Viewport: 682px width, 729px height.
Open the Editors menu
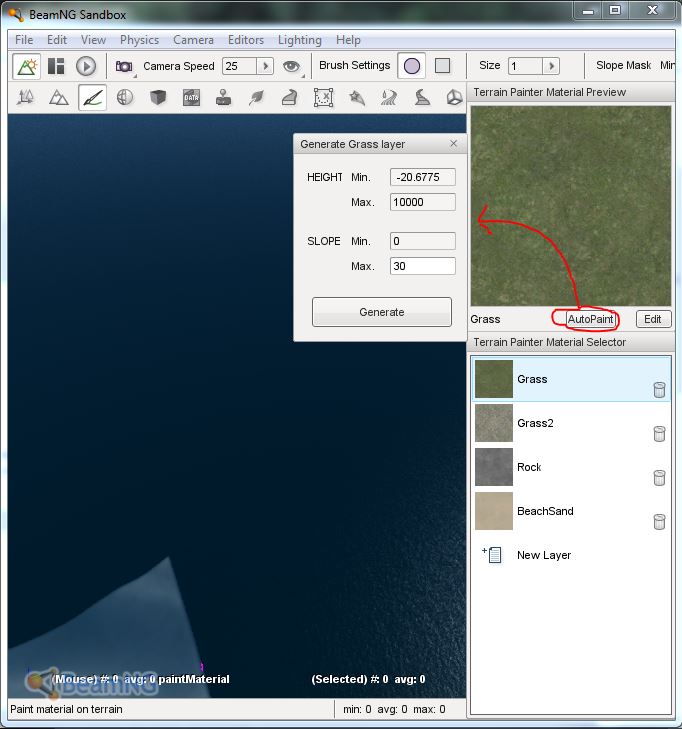[246, 40]
